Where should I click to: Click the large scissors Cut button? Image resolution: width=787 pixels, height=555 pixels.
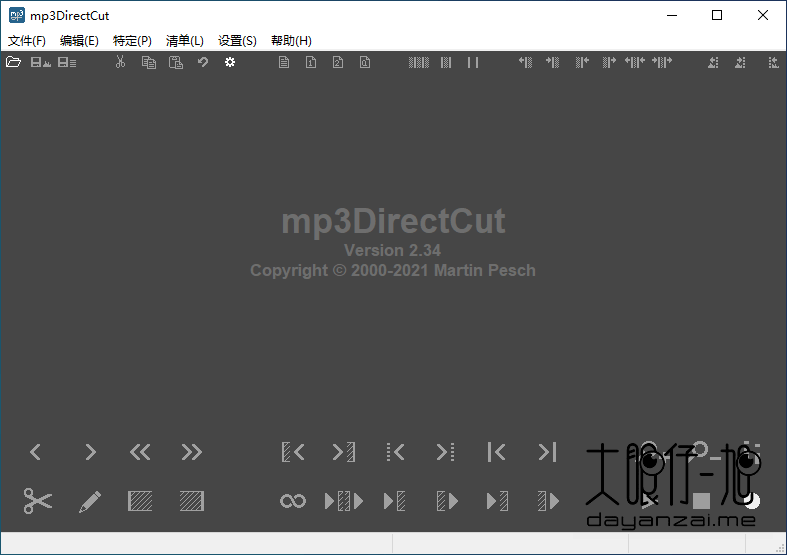[x=38, y=501]
